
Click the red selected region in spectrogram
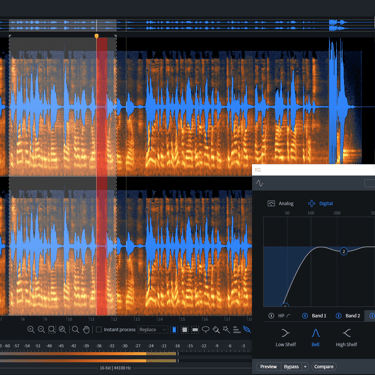point(102,177)
